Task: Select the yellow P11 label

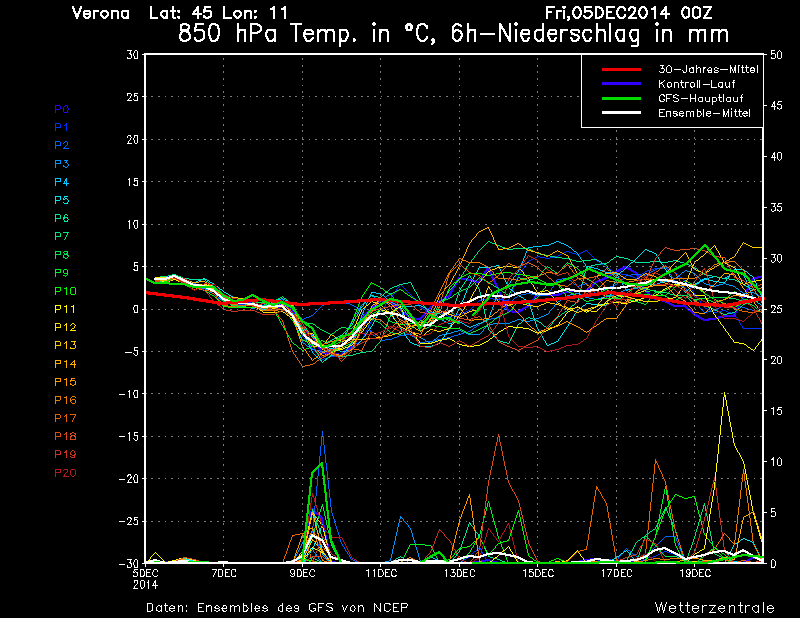Action: tap(65, 309)
